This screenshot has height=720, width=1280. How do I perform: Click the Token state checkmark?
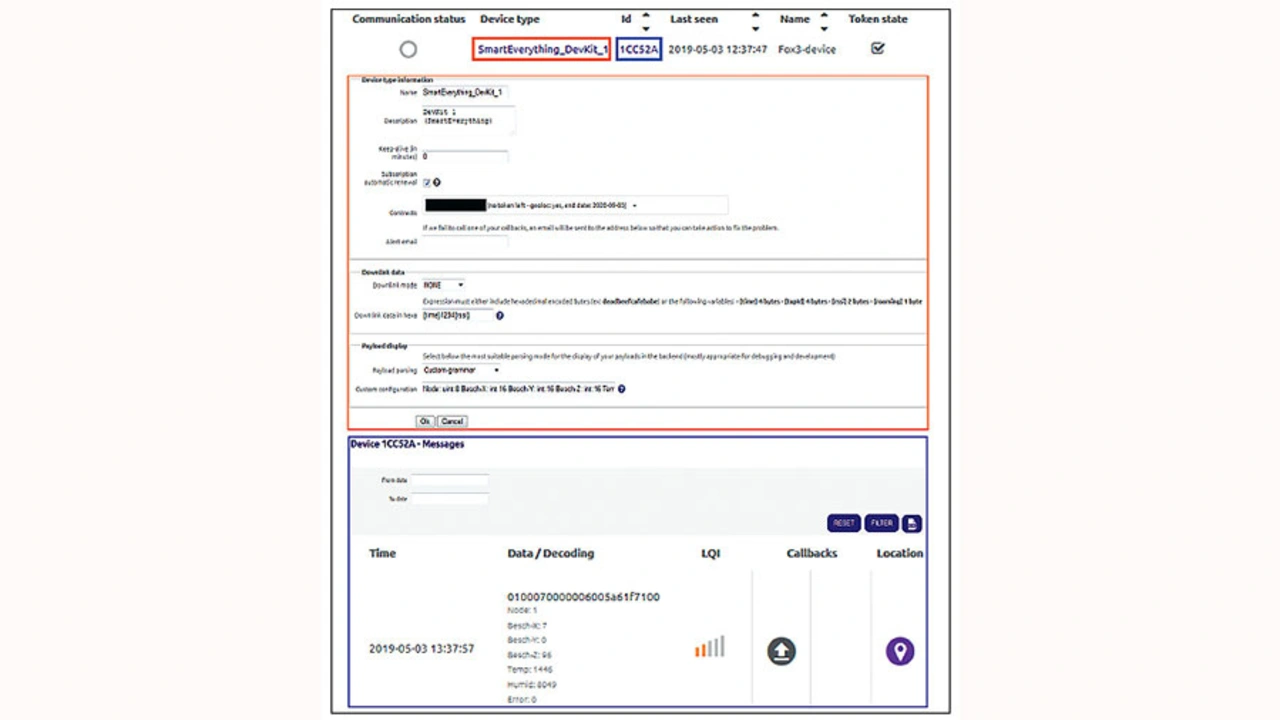(x=878, y=48)
